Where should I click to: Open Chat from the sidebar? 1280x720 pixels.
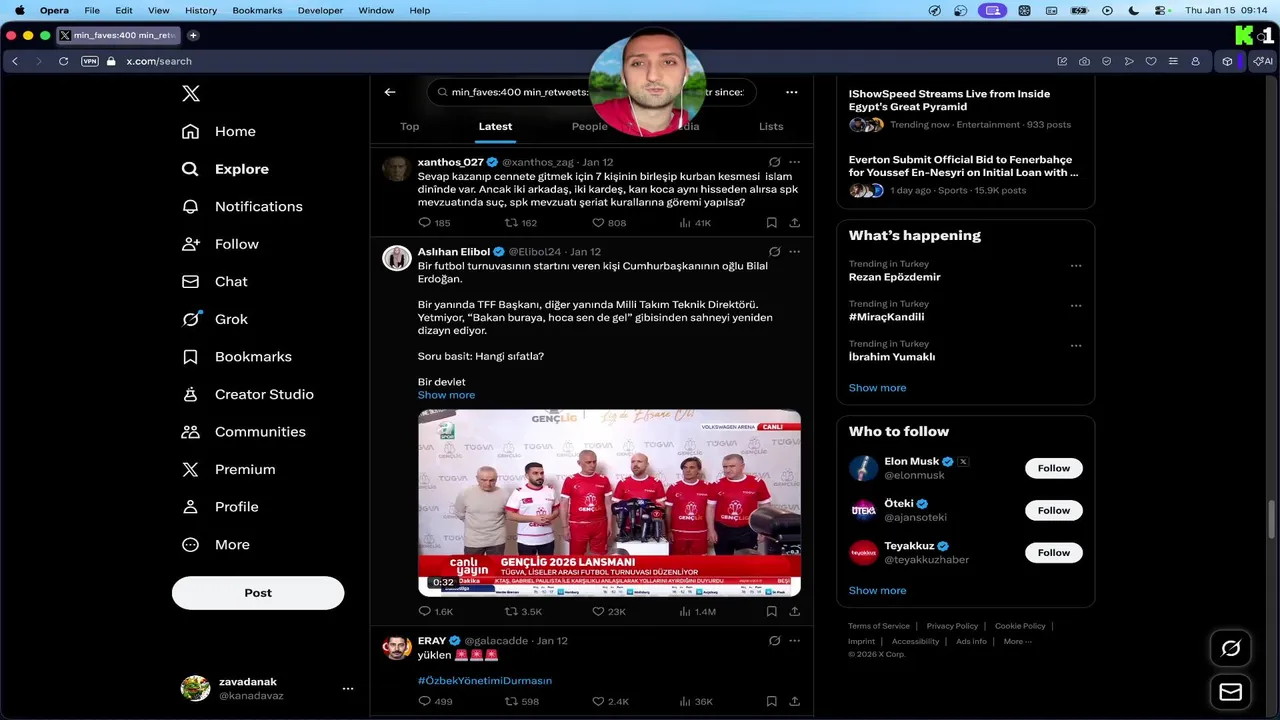pos(214,282)
